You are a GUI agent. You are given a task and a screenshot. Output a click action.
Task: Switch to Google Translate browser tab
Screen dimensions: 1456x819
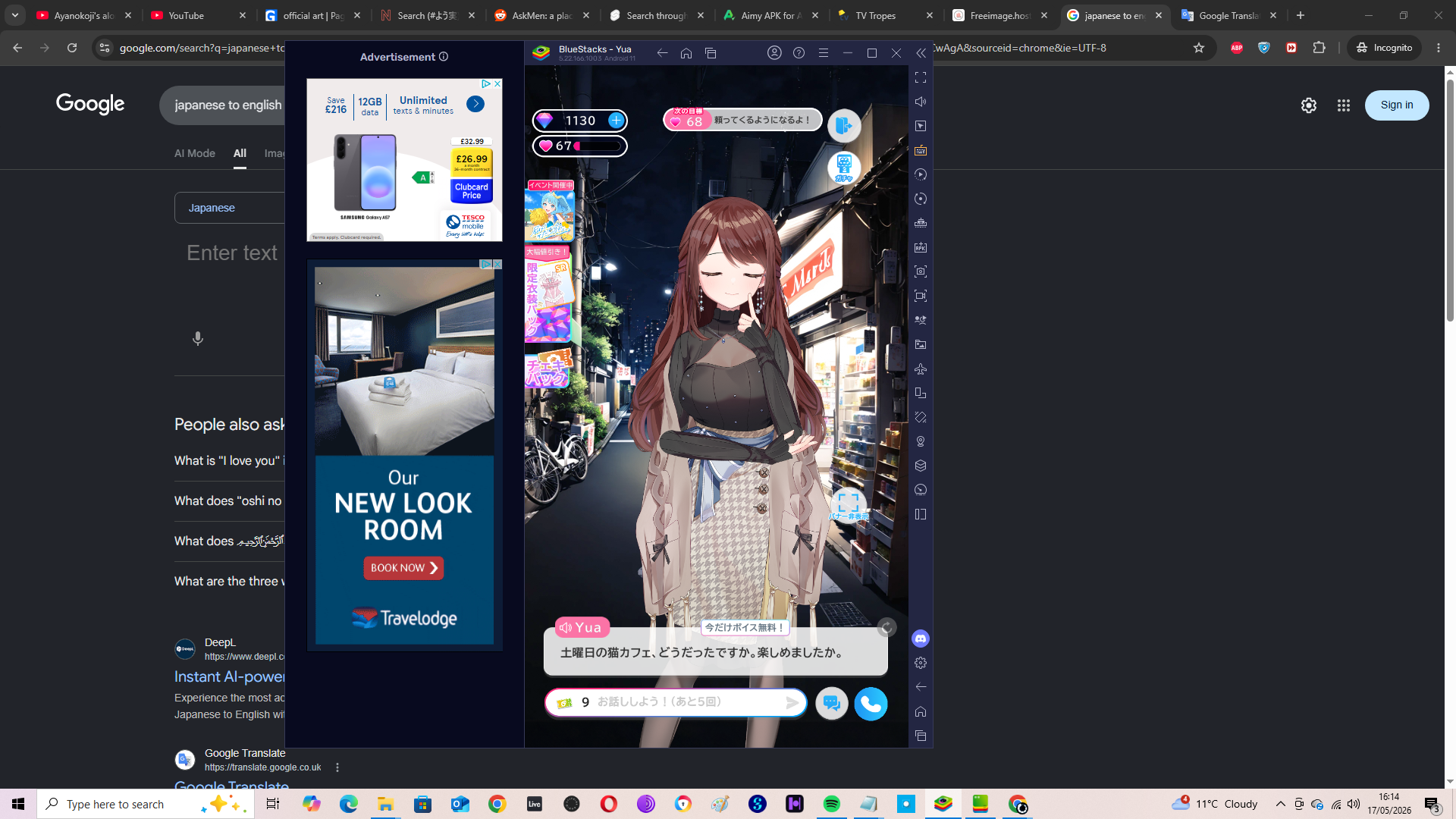pos(1229,15)
